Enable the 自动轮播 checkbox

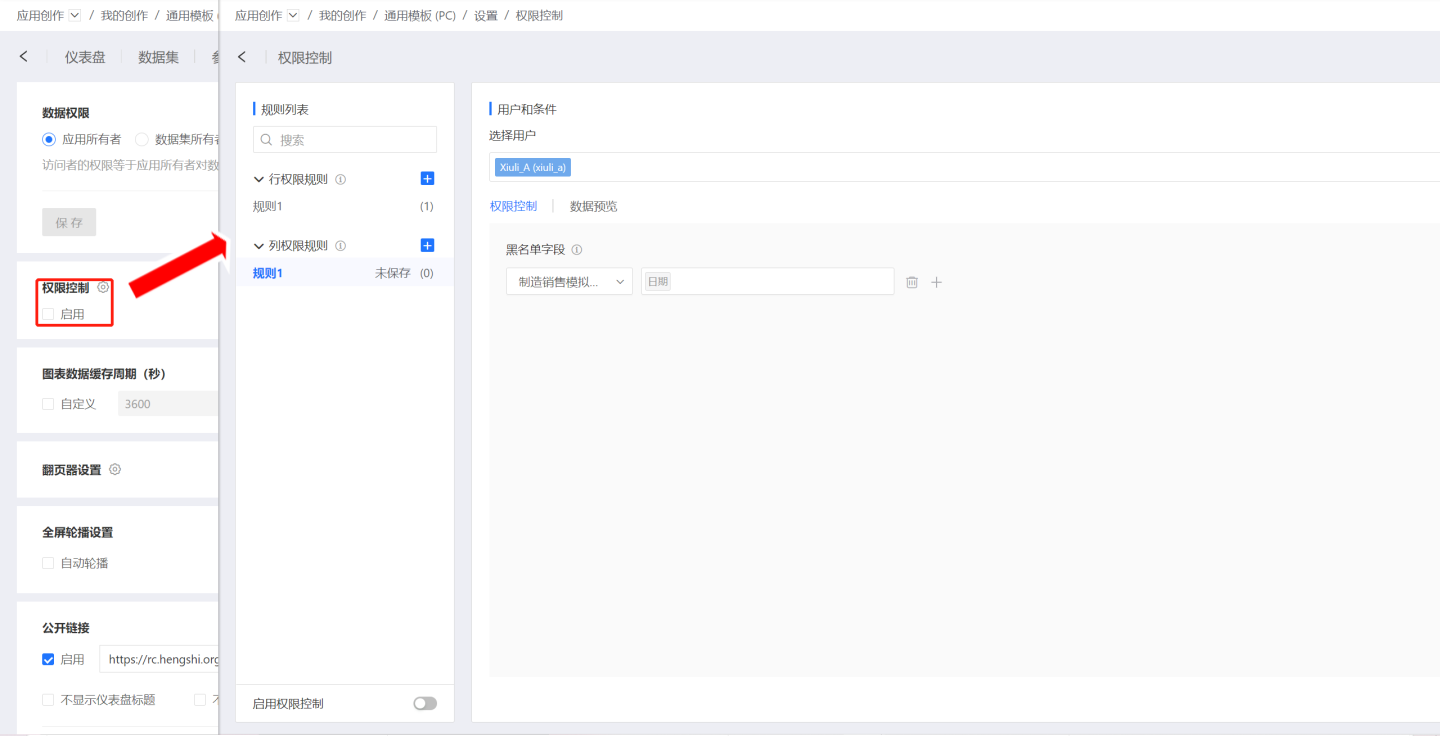(x=48, y=564)
